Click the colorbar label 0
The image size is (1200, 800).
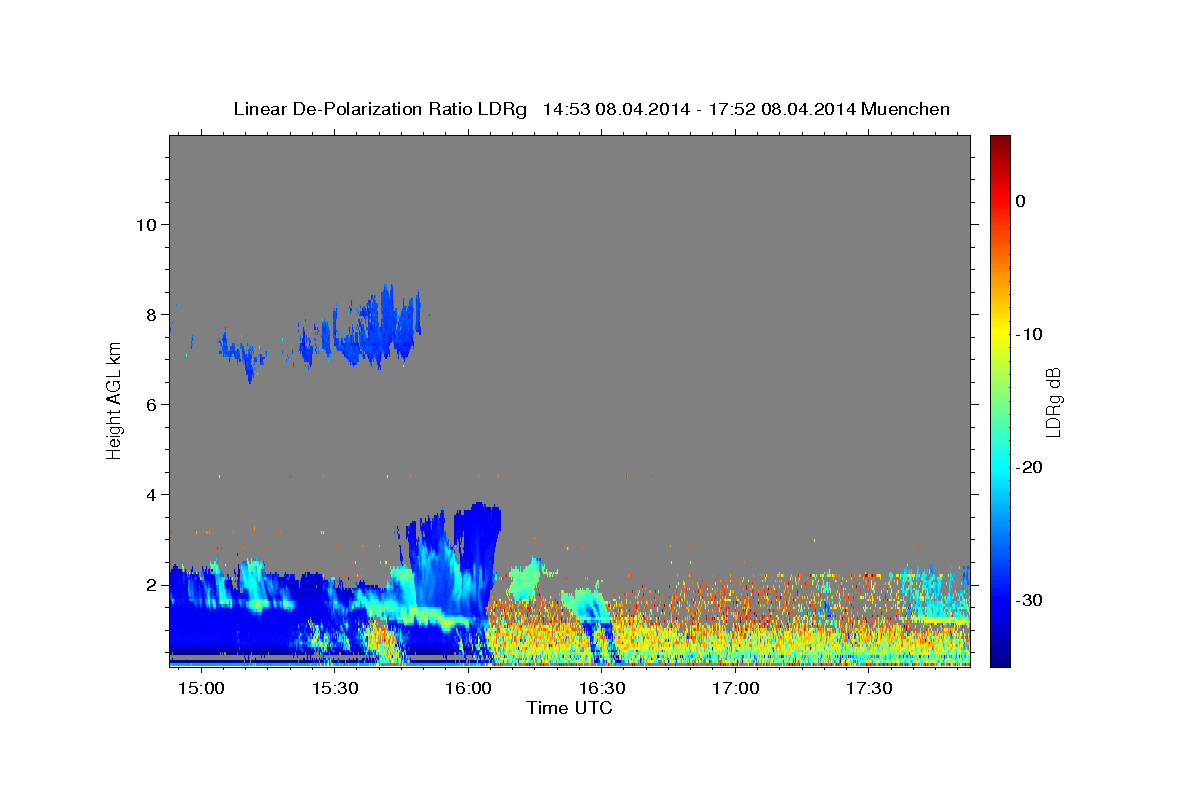pyautogui.click(x=1021, y=201)
